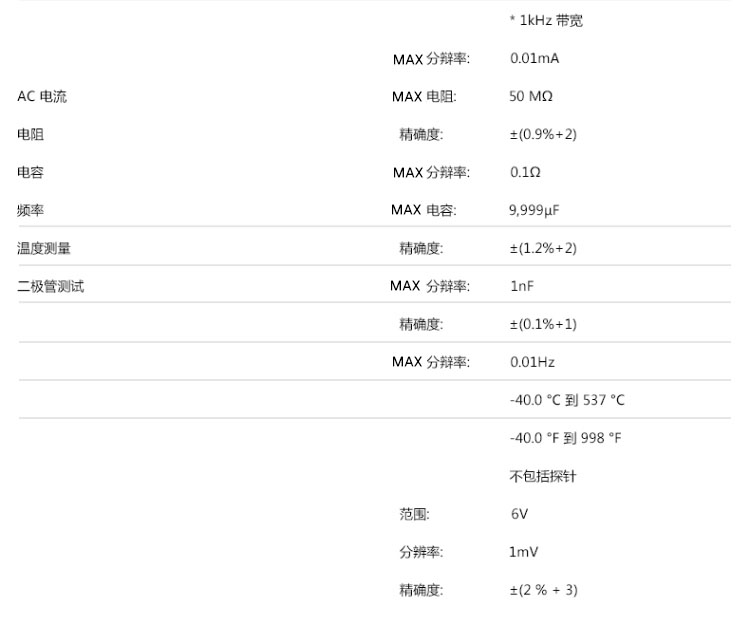Choose 频率 in the left list
The width and height of the screenshot is (750, 619).
tap(31, 211)
